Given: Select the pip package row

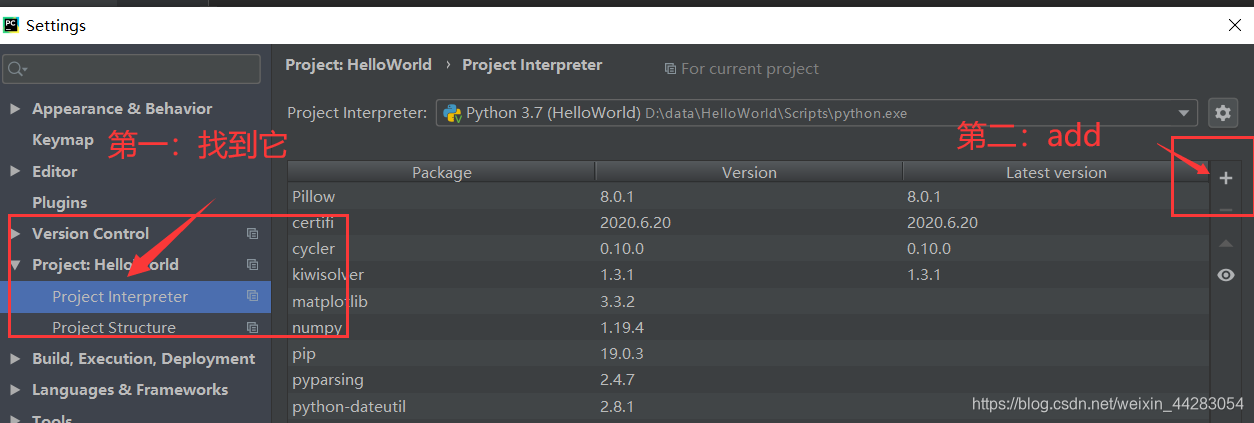Looking at the screenshot, I should (x=748, y=354).
